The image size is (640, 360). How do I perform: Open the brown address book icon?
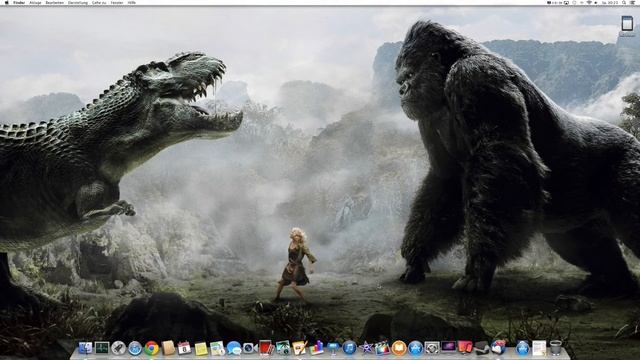(x=168, y=348)
